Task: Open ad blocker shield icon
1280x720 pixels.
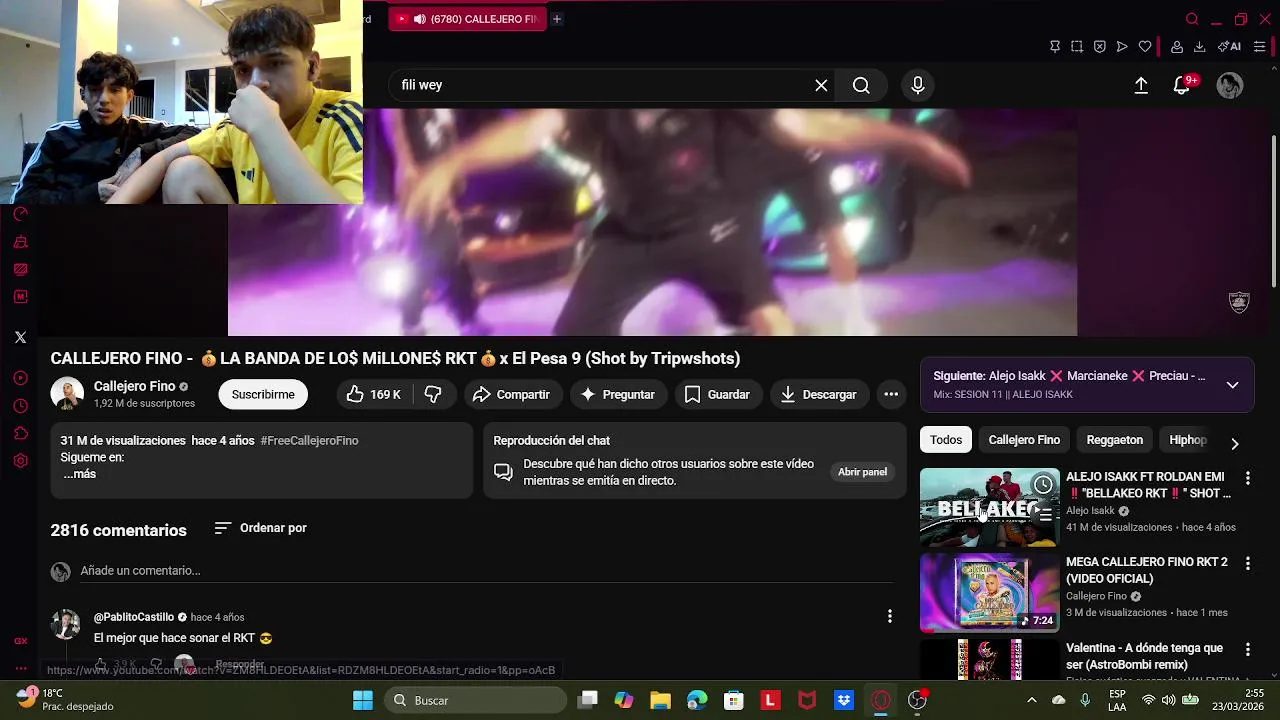Action: point(1099,46)
